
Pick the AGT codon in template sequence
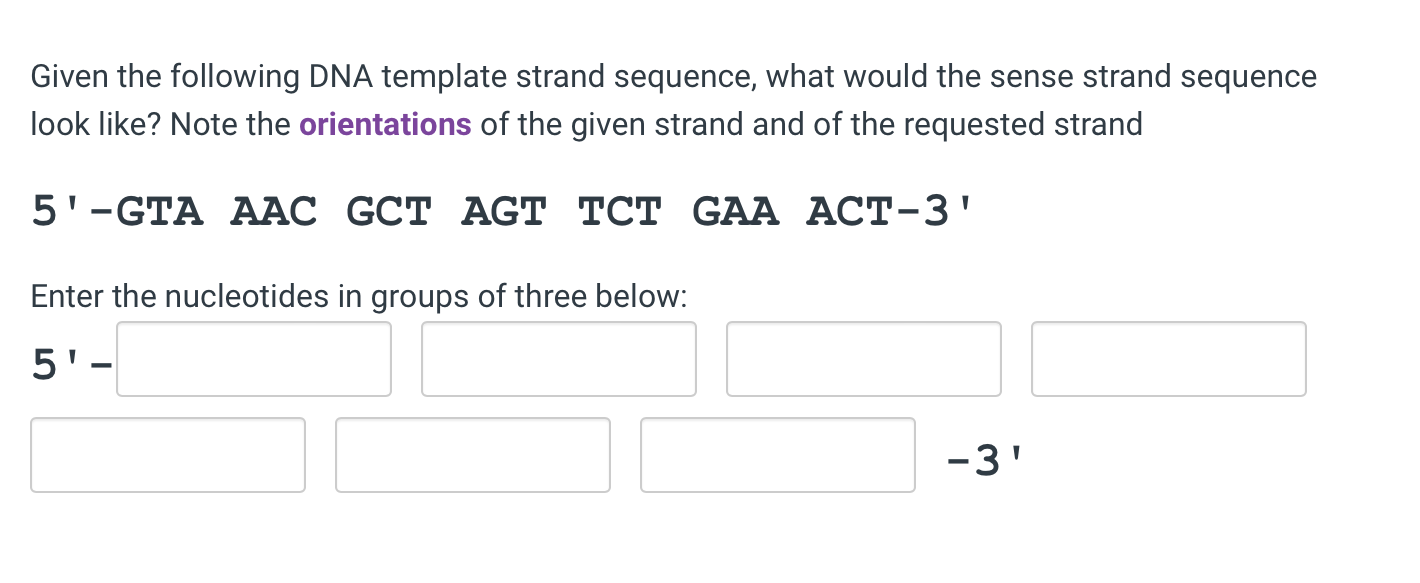[x=504, y=211]
